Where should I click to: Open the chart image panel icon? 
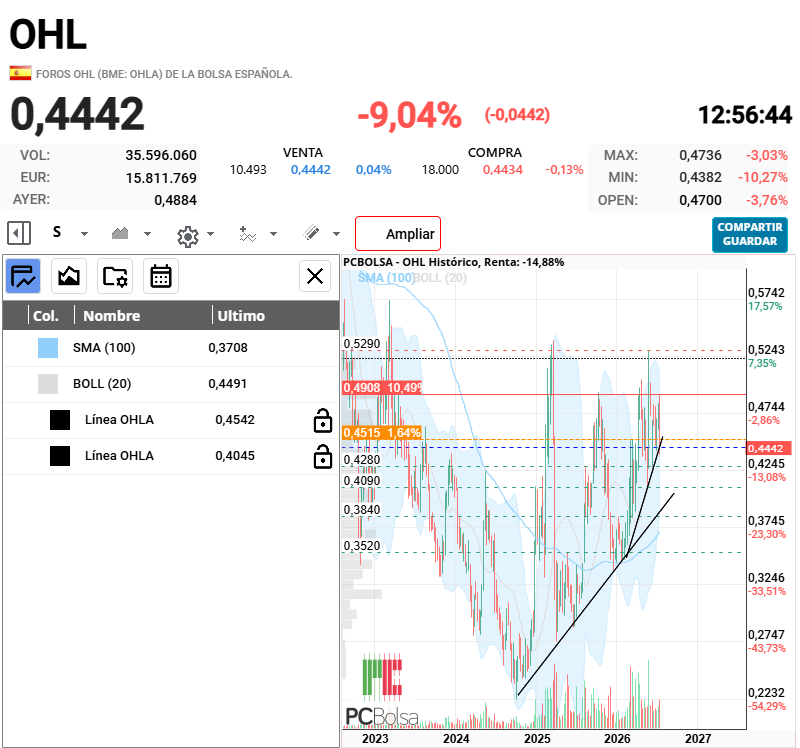point(69,276)
